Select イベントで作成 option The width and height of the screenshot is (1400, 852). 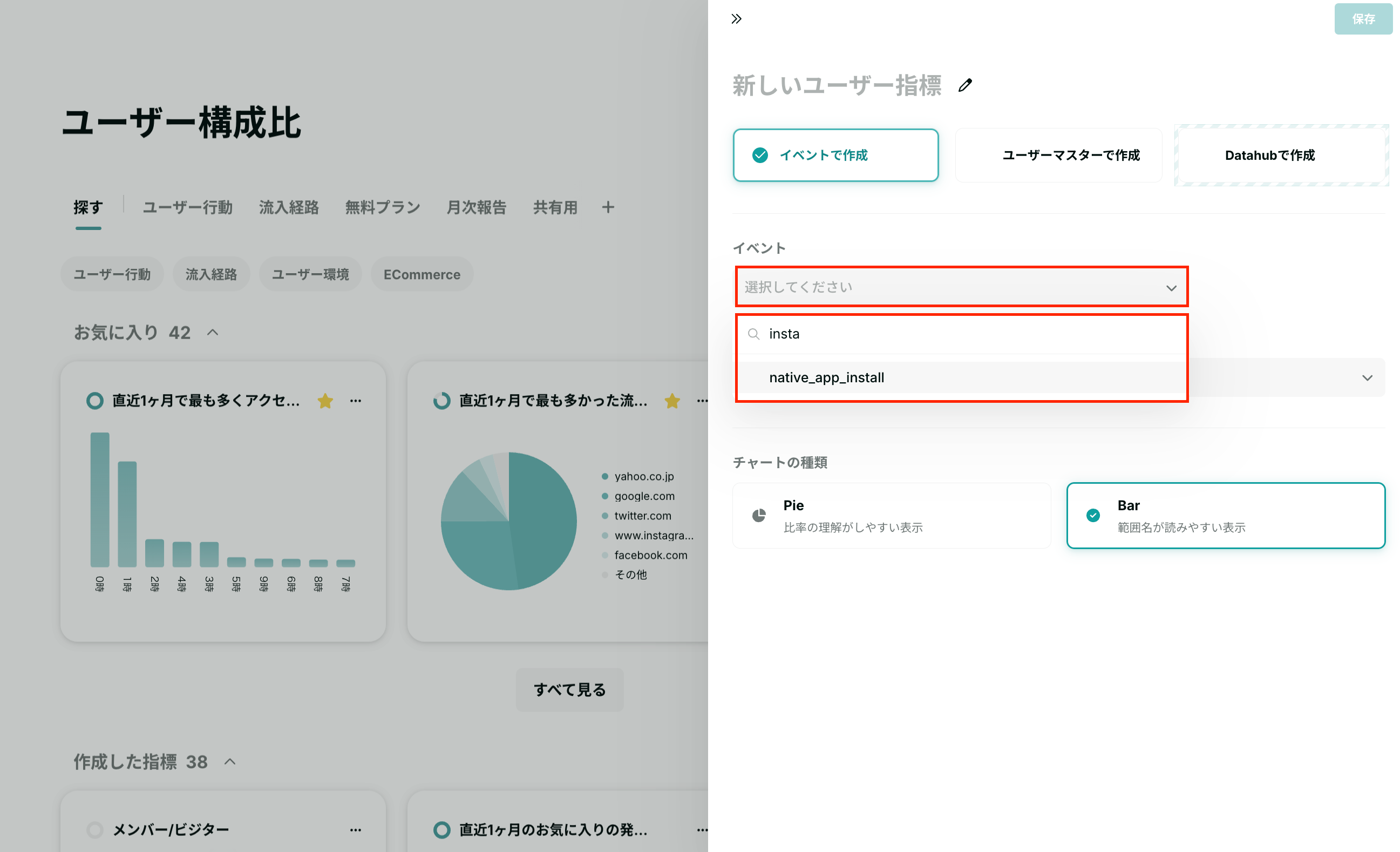[x=835, y=155]
